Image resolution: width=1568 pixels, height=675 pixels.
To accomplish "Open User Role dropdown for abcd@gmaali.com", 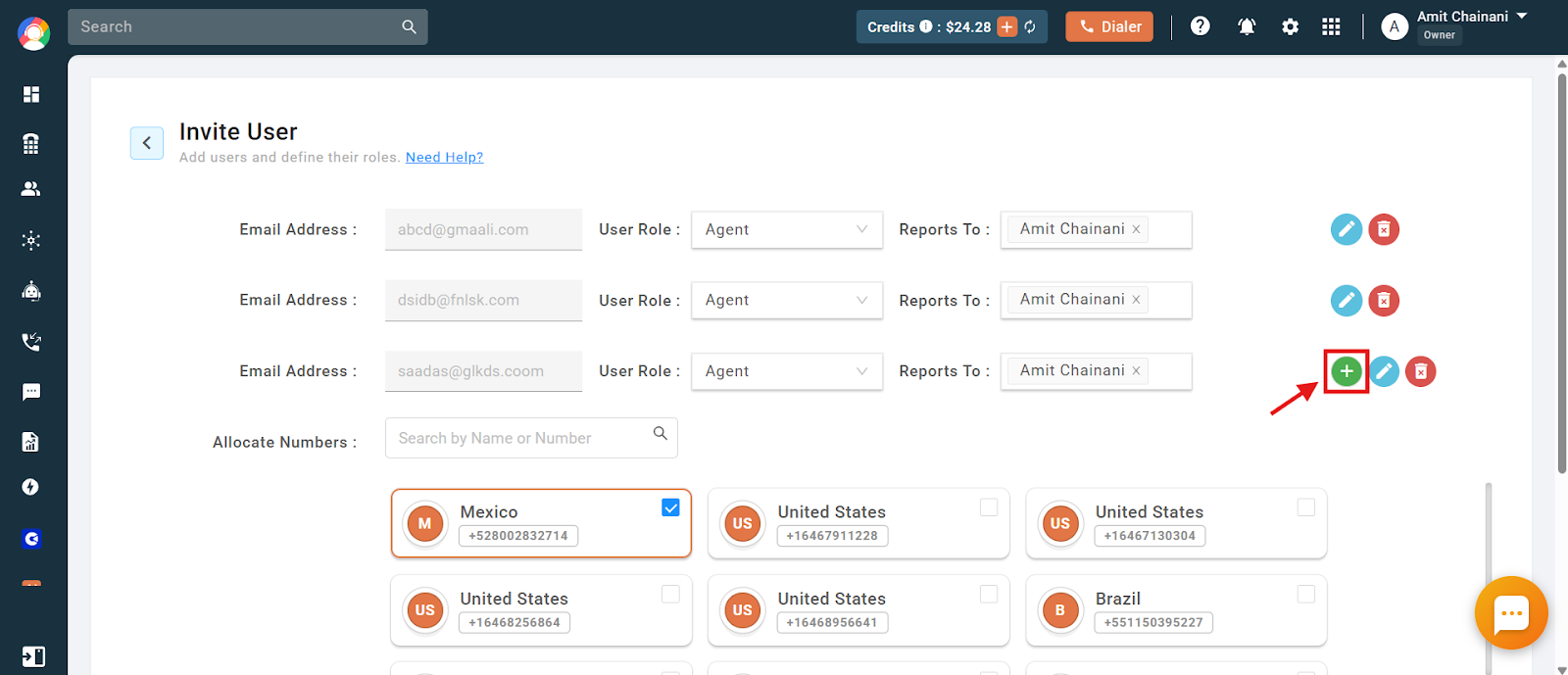I will coord(787,229).
